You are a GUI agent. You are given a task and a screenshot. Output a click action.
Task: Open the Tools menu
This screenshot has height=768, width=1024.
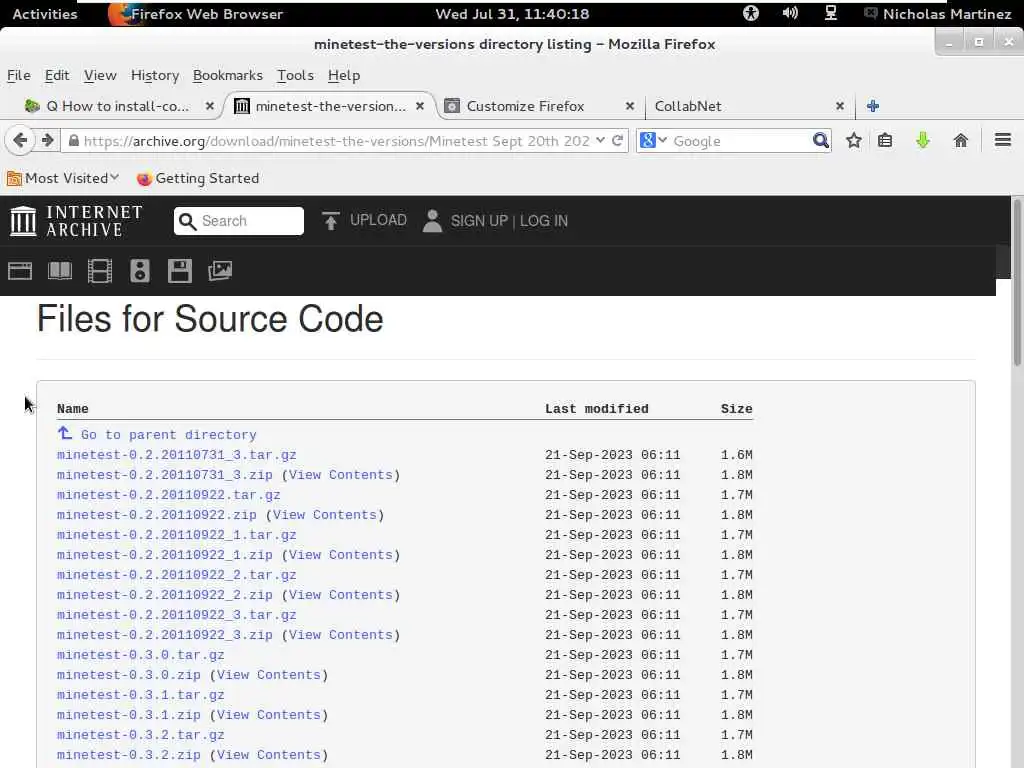coord(295,75)
